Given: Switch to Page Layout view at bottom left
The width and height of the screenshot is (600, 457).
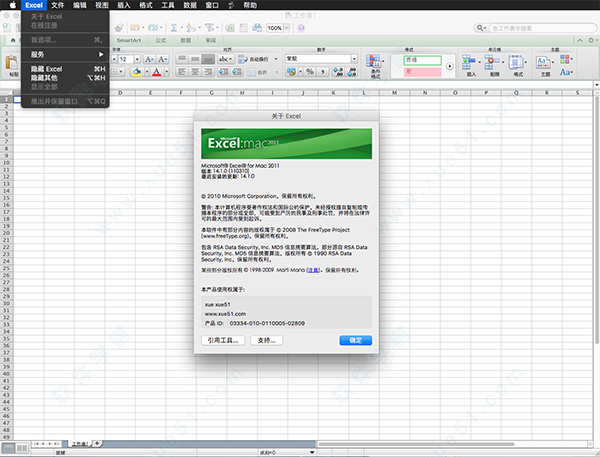Looking at the screenshot, I should pos(22,447).
